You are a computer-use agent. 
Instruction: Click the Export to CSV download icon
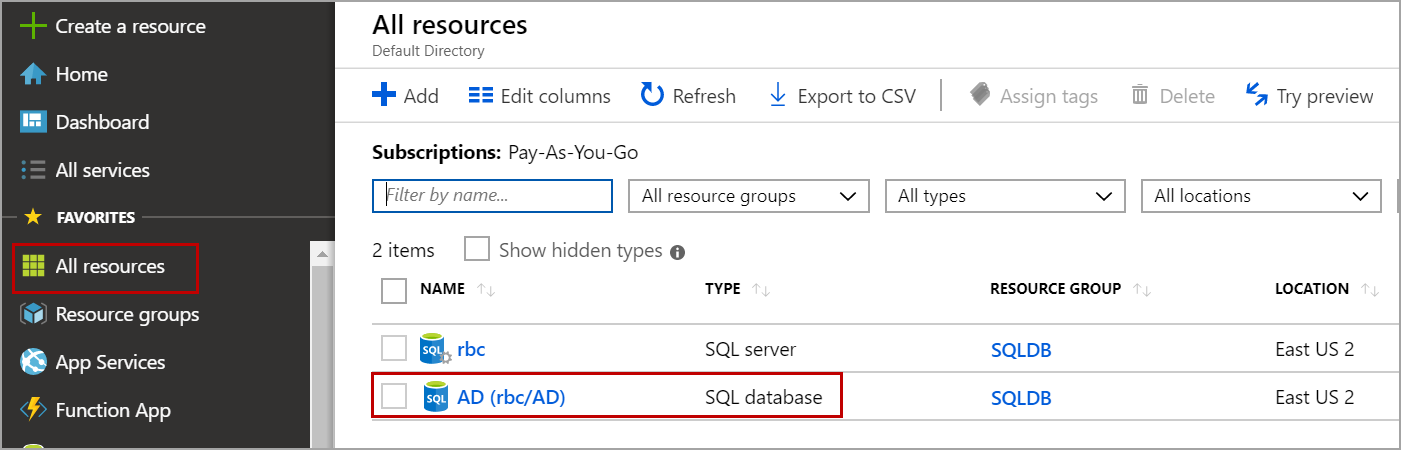point(777,95)
